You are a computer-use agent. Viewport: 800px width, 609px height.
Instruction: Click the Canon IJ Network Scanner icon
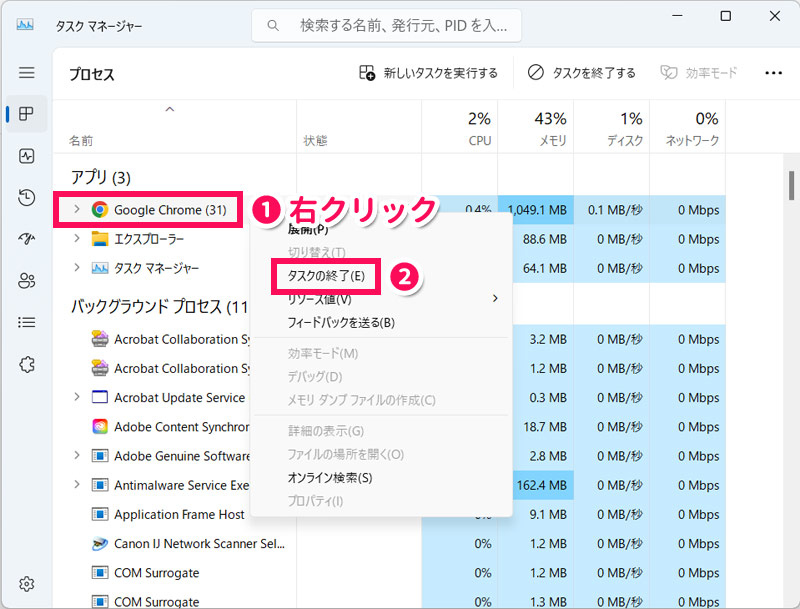(x=99, y=544)
